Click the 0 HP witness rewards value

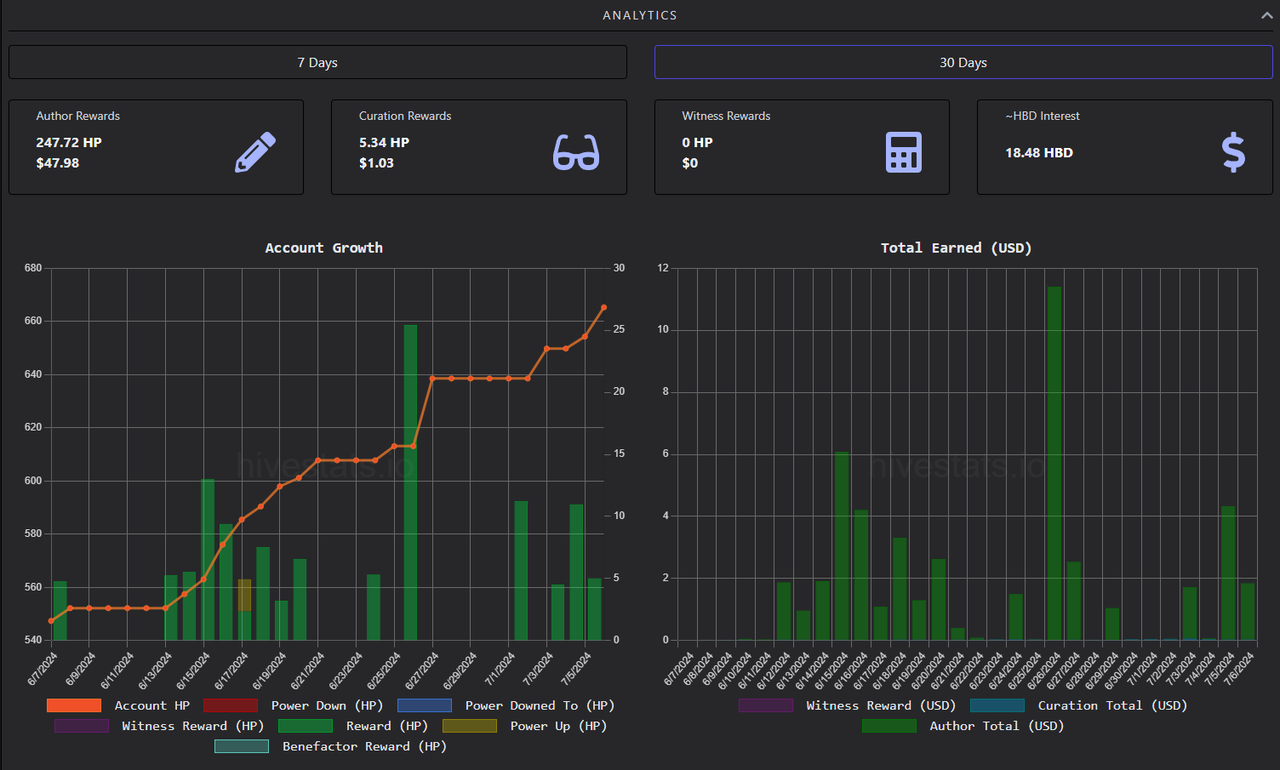point(697,143)
